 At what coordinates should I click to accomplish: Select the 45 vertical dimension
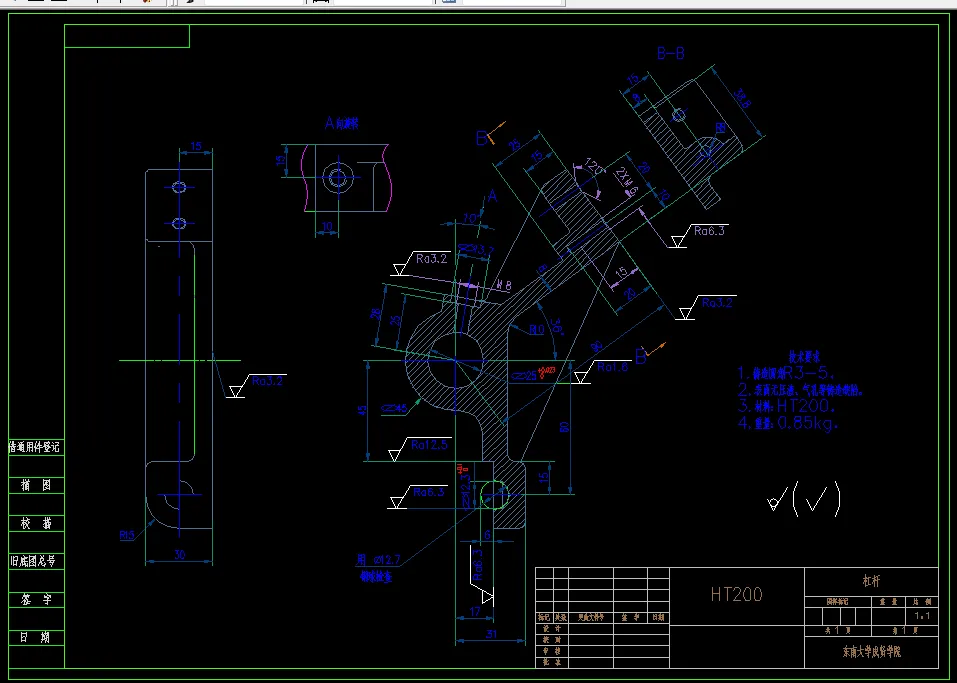coord(363,411)
